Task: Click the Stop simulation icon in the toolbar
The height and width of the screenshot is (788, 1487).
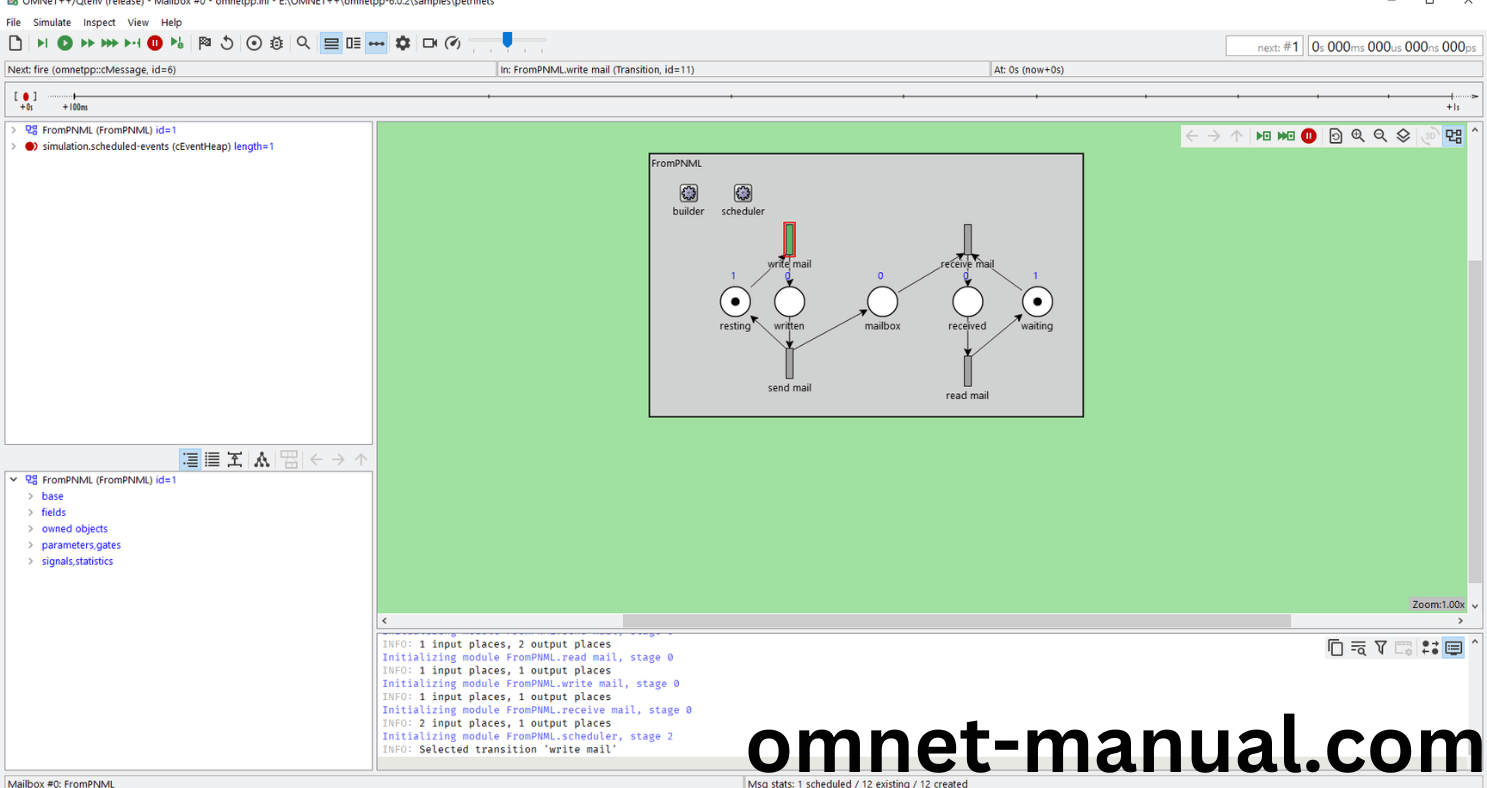Action: pos(155,43)
